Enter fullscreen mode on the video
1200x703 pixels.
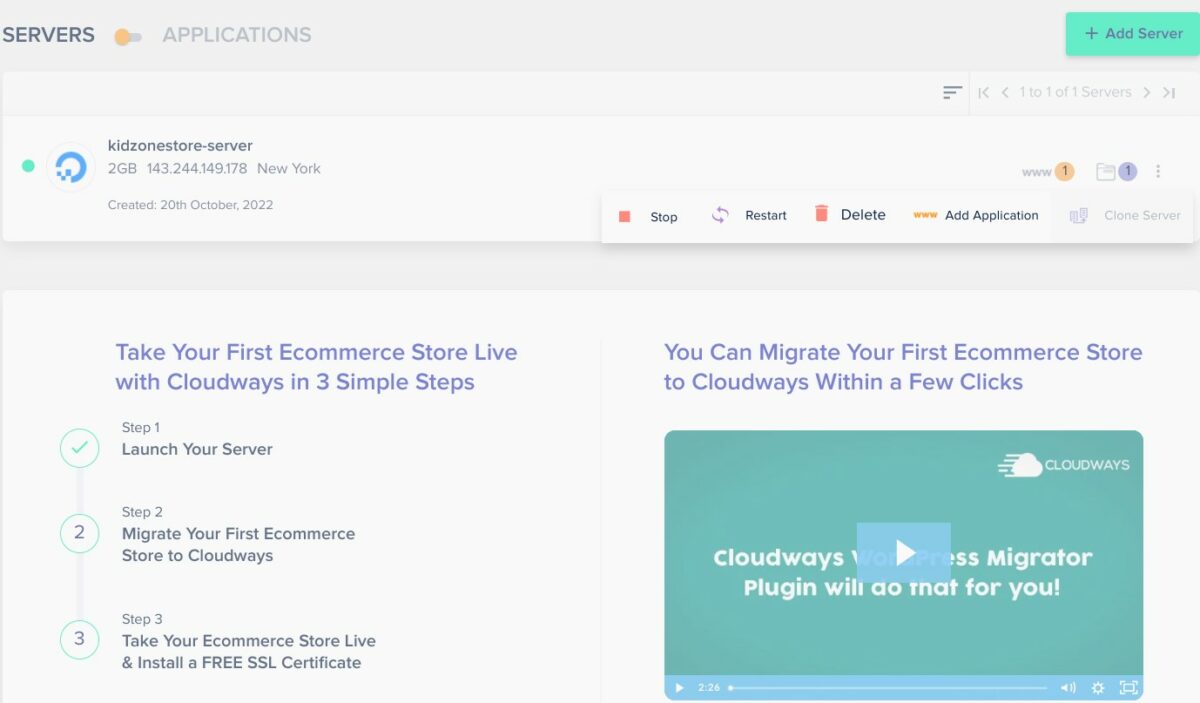pyautogui.click(x=1128, y=688)
